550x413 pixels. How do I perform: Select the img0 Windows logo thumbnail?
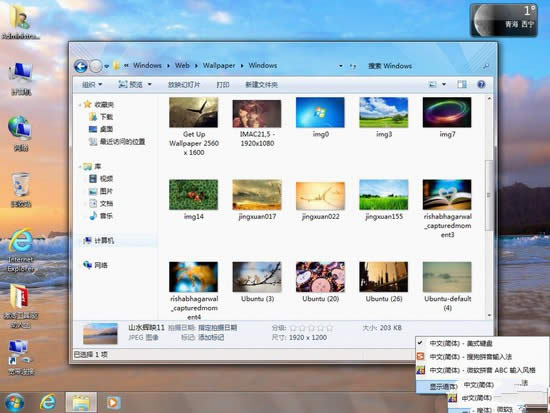point(320,112)
